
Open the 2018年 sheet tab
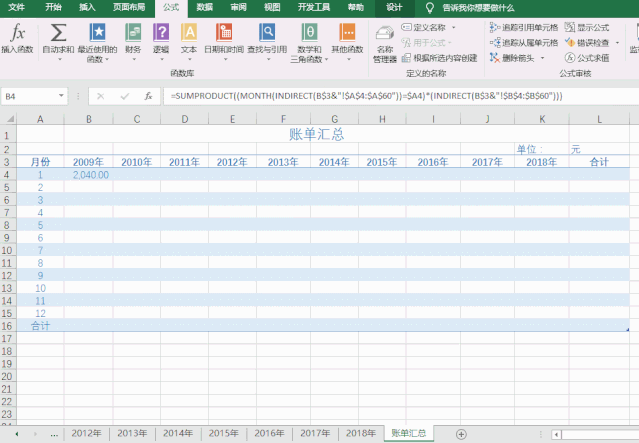coord(361,433)
